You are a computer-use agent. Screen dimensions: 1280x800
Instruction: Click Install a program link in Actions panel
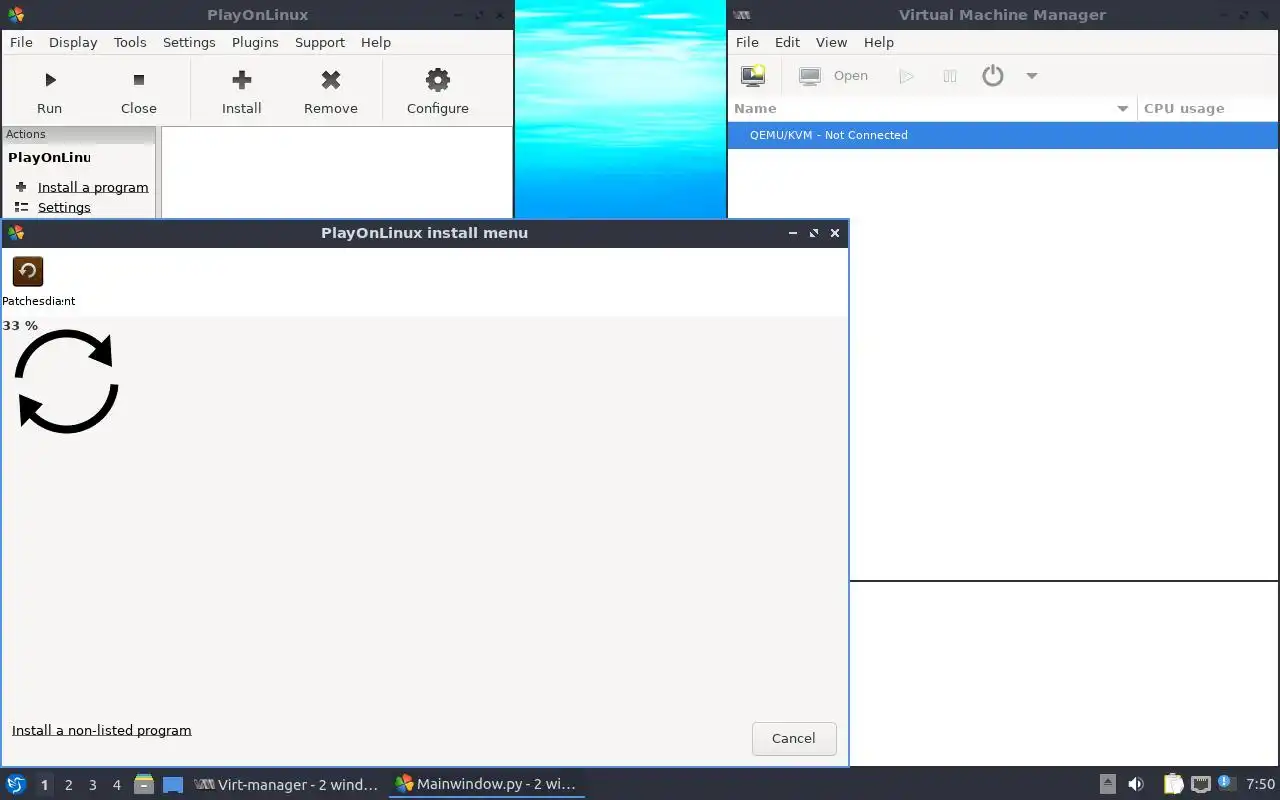[x=93, y=187]
